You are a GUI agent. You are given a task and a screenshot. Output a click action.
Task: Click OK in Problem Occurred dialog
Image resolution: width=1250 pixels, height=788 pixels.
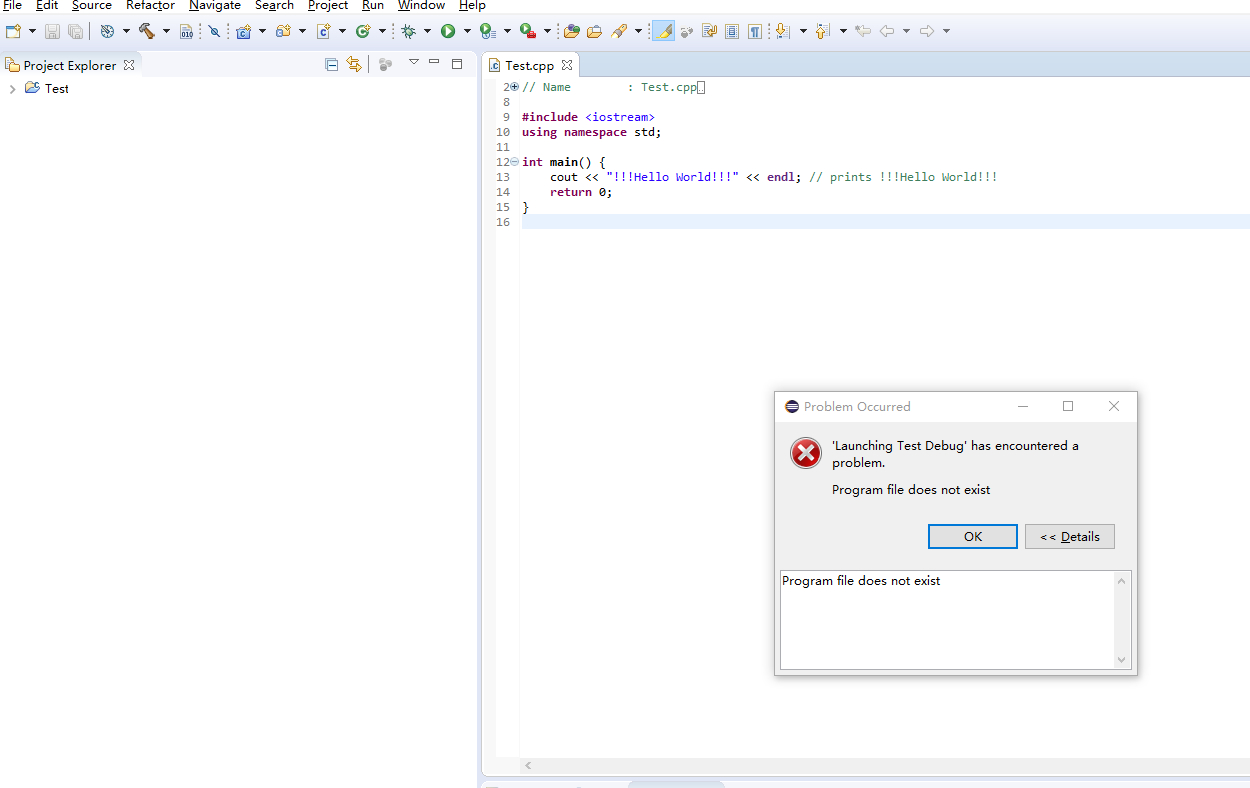coord(972,537)
